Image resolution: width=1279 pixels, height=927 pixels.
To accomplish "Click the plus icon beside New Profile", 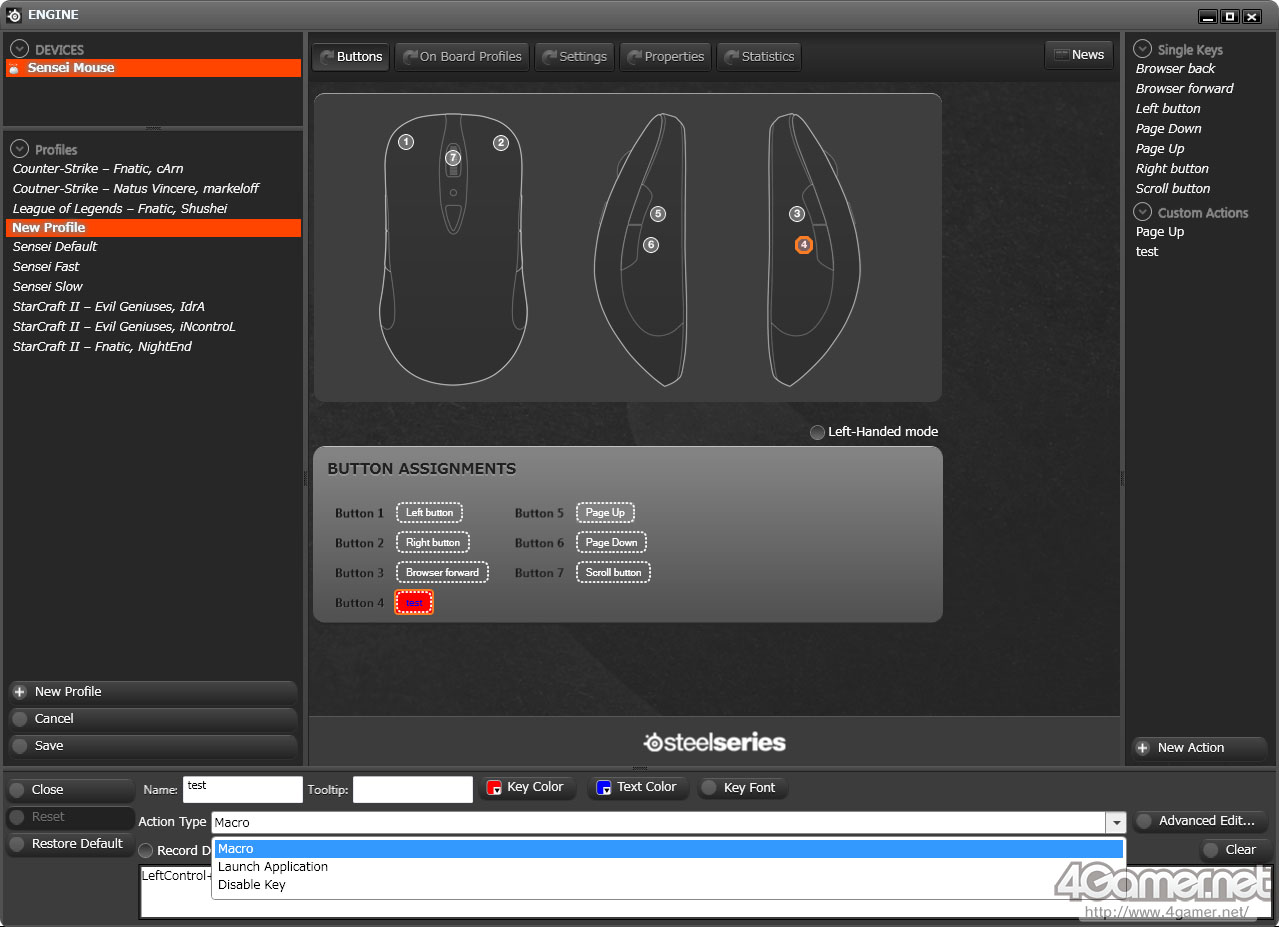I will (x=20, y=692).
